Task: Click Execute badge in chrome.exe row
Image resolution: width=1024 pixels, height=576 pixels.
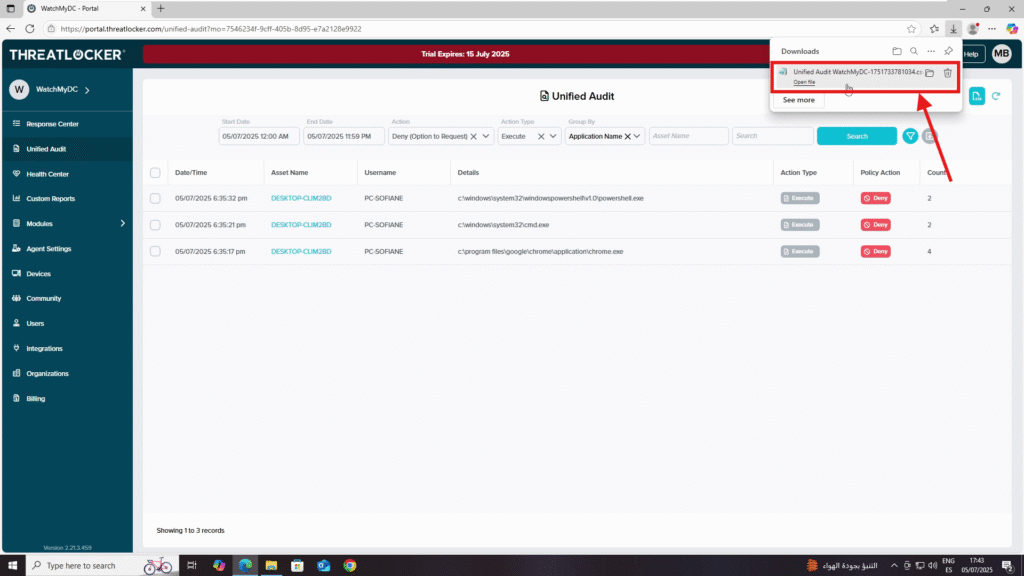Action: pos(799,251)
